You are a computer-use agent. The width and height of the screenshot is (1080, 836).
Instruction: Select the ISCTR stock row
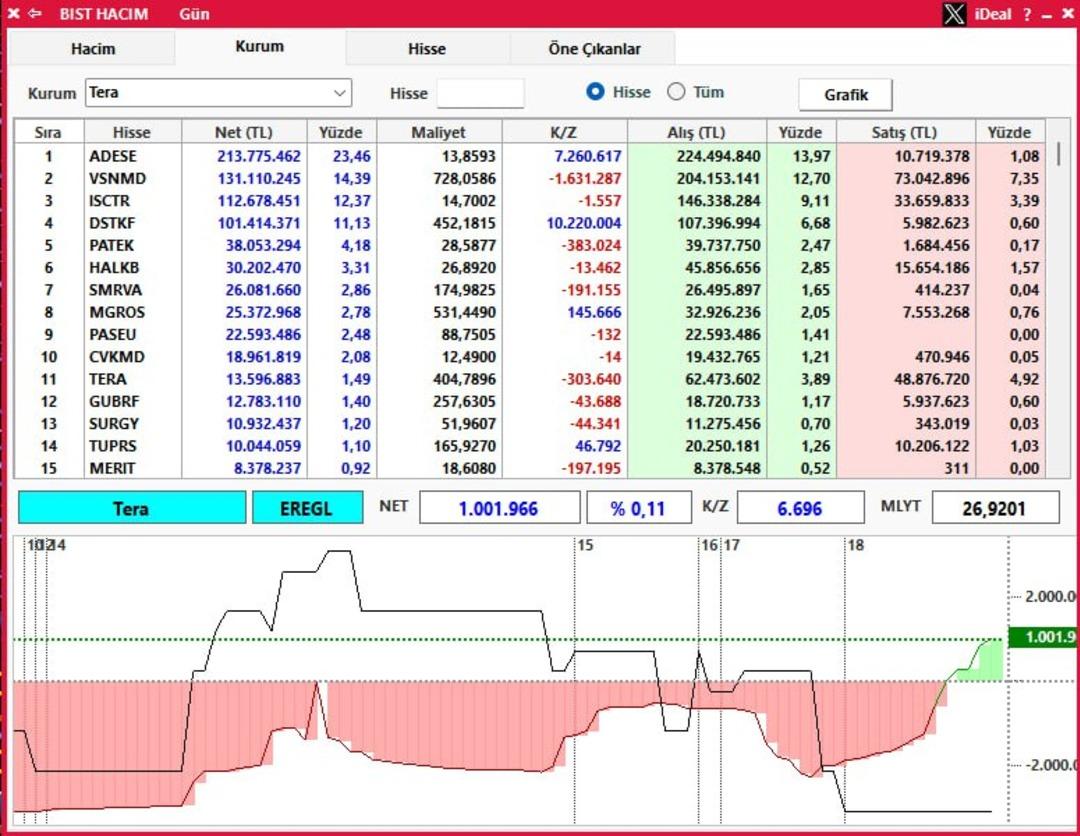click(529, 200)
